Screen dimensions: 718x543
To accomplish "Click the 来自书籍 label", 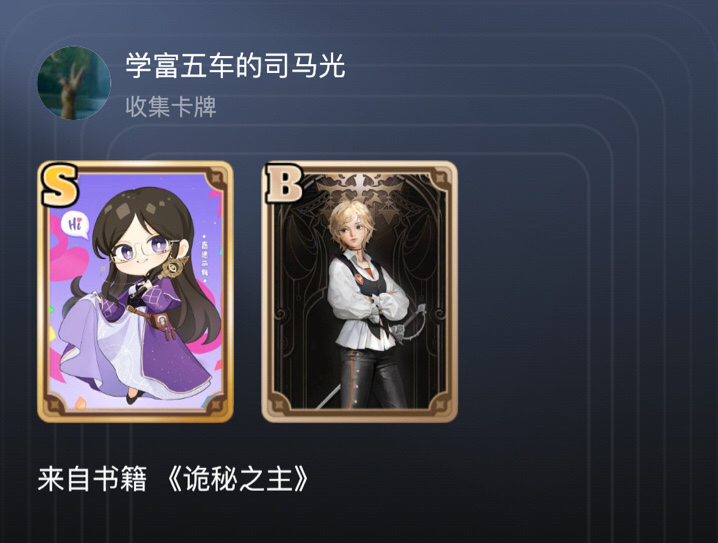I will (x=92, y=479).
